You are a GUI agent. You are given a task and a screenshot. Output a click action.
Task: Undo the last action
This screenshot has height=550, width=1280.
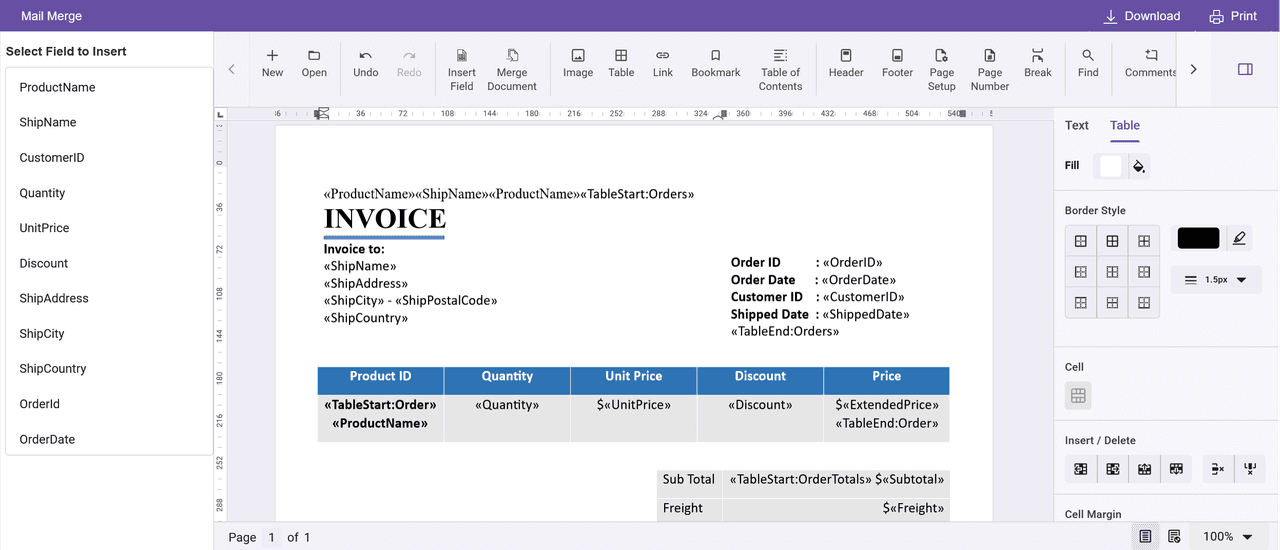(x=366, y=63)
